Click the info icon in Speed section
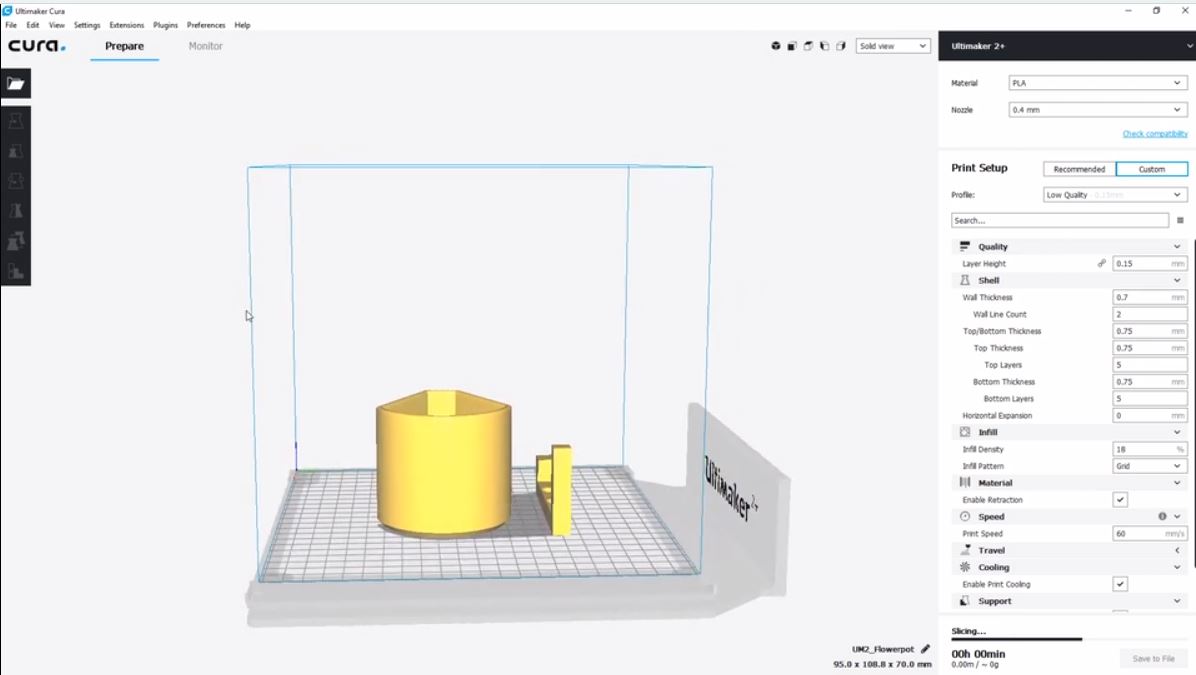 pyautogui.click(x=1162, y=517)
